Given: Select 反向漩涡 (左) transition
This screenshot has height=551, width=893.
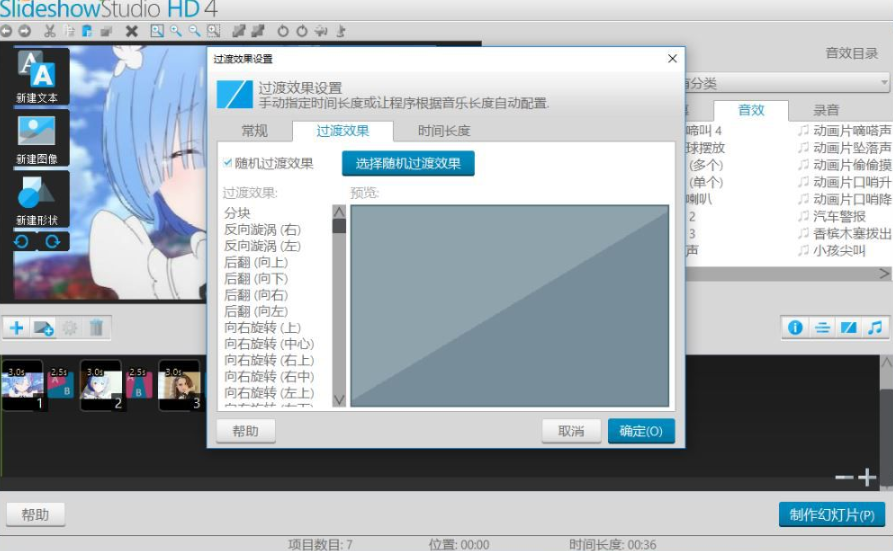Looking at the screenshot, I should (263, 246).
